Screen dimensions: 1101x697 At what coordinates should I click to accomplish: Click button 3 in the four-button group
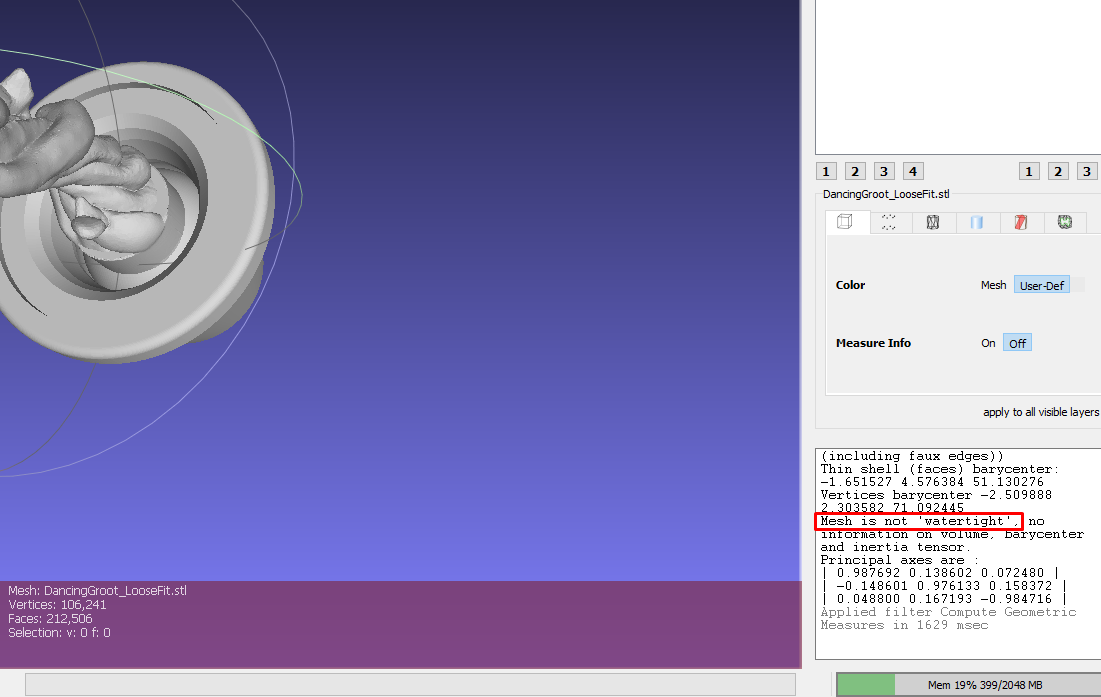[x=884, y=171]
